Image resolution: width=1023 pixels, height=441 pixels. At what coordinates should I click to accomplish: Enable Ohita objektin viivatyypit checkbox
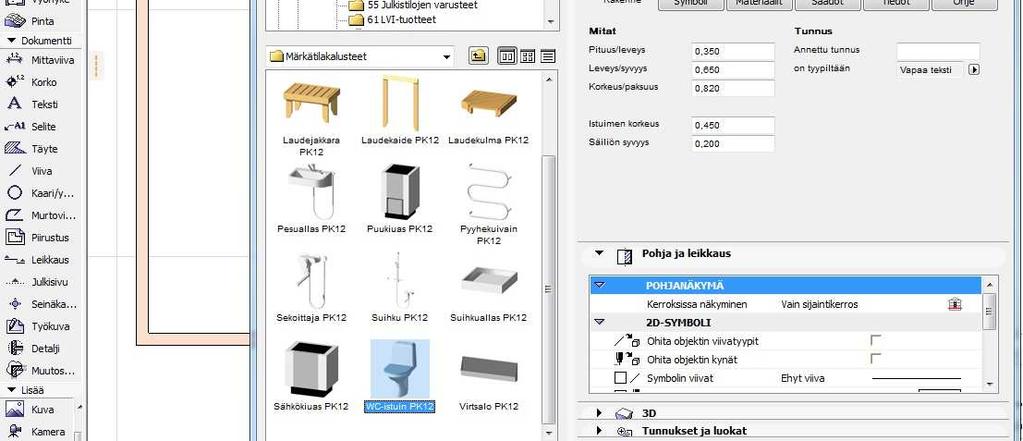[x=876, y=340]
